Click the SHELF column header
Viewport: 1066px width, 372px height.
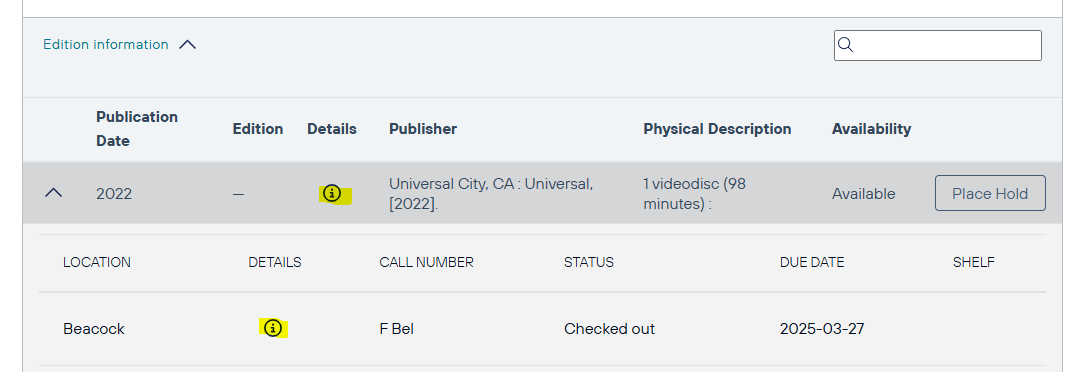[x=974, y=263]
